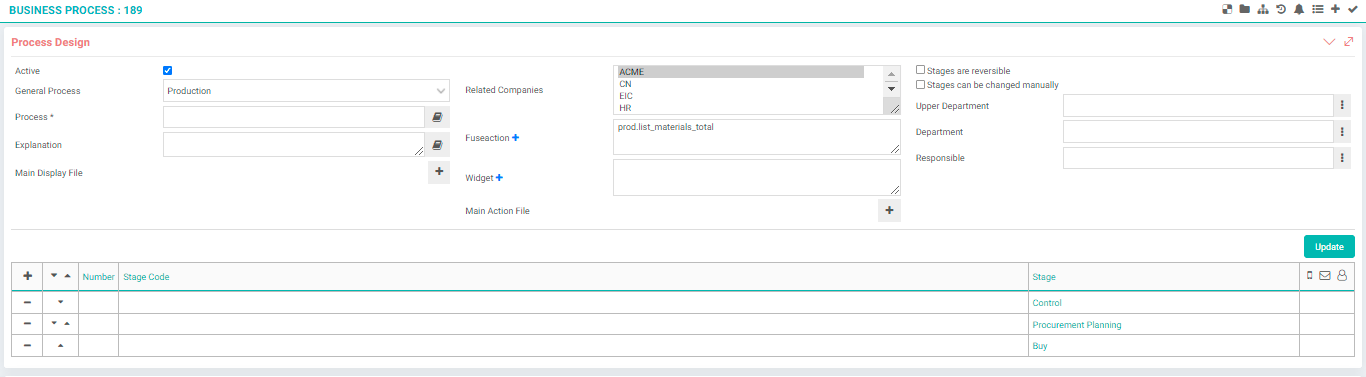Toggle the Active checkbox
The image size is (1366, 377).
tap(168, 70)
